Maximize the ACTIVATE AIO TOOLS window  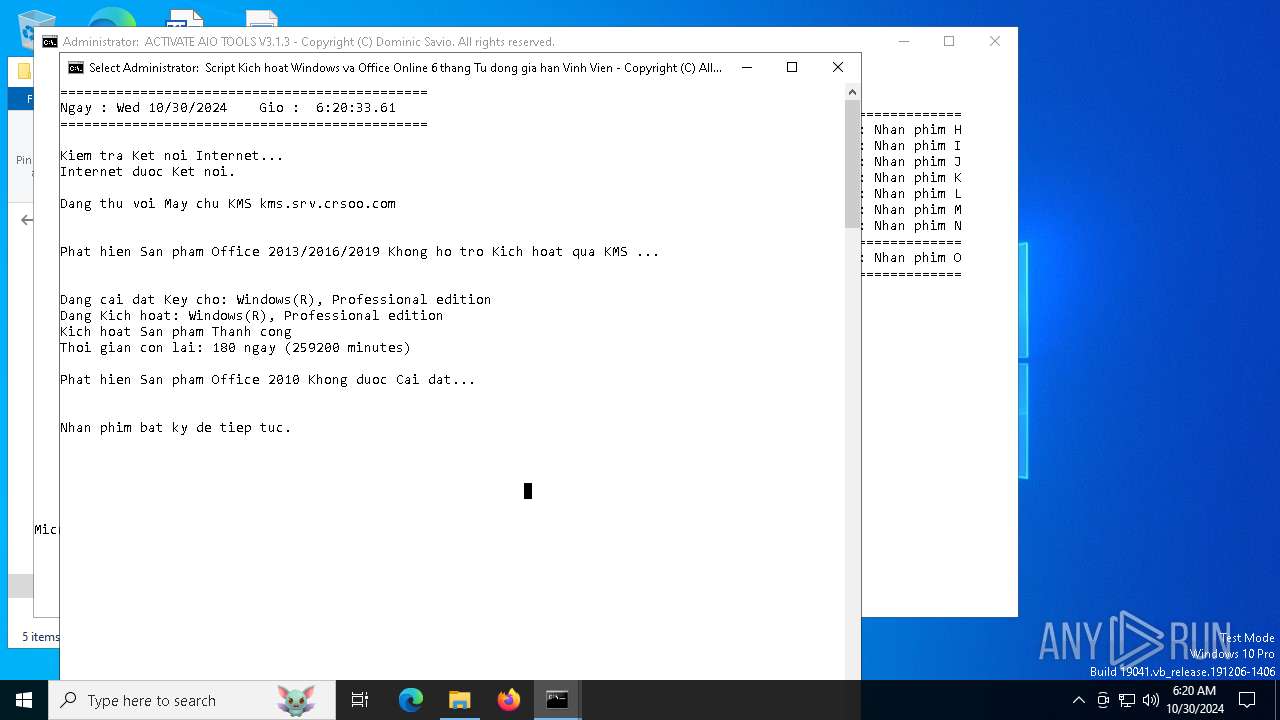[x=949, y=41]
